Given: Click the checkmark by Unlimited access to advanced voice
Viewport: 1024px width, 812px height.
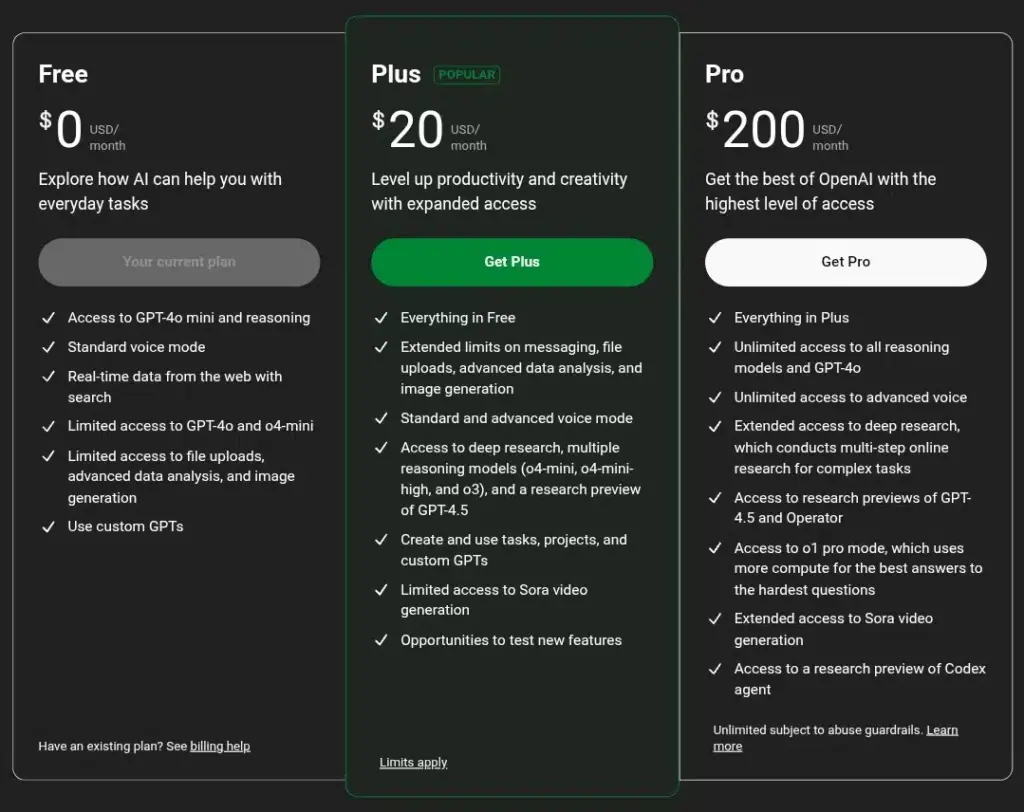Looking at the screenshot, I should [x=714, y=397].
